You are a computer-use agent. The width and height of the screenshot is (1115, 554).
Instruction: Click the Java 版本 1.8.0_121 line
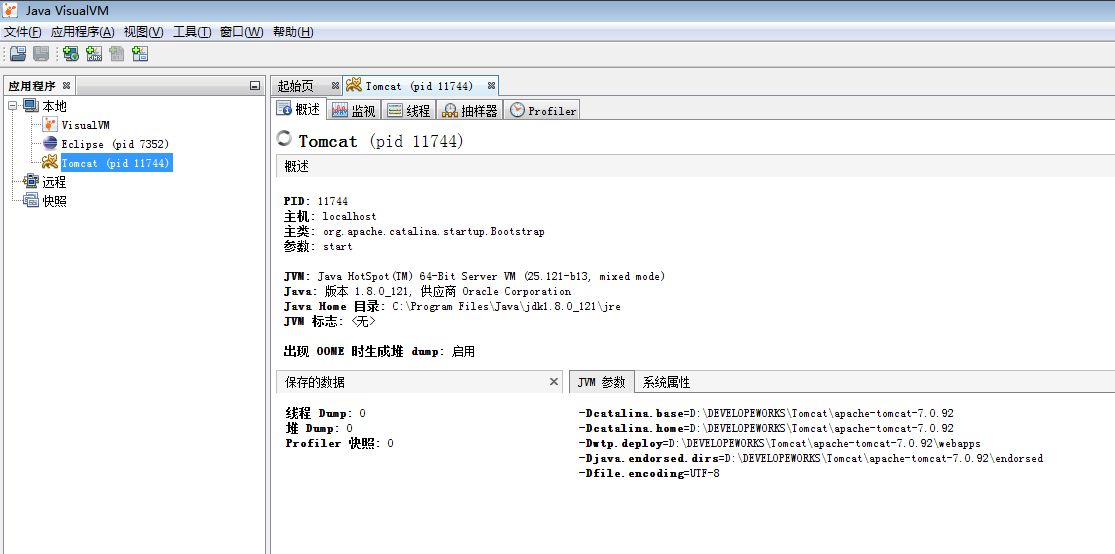click(427, 292)
